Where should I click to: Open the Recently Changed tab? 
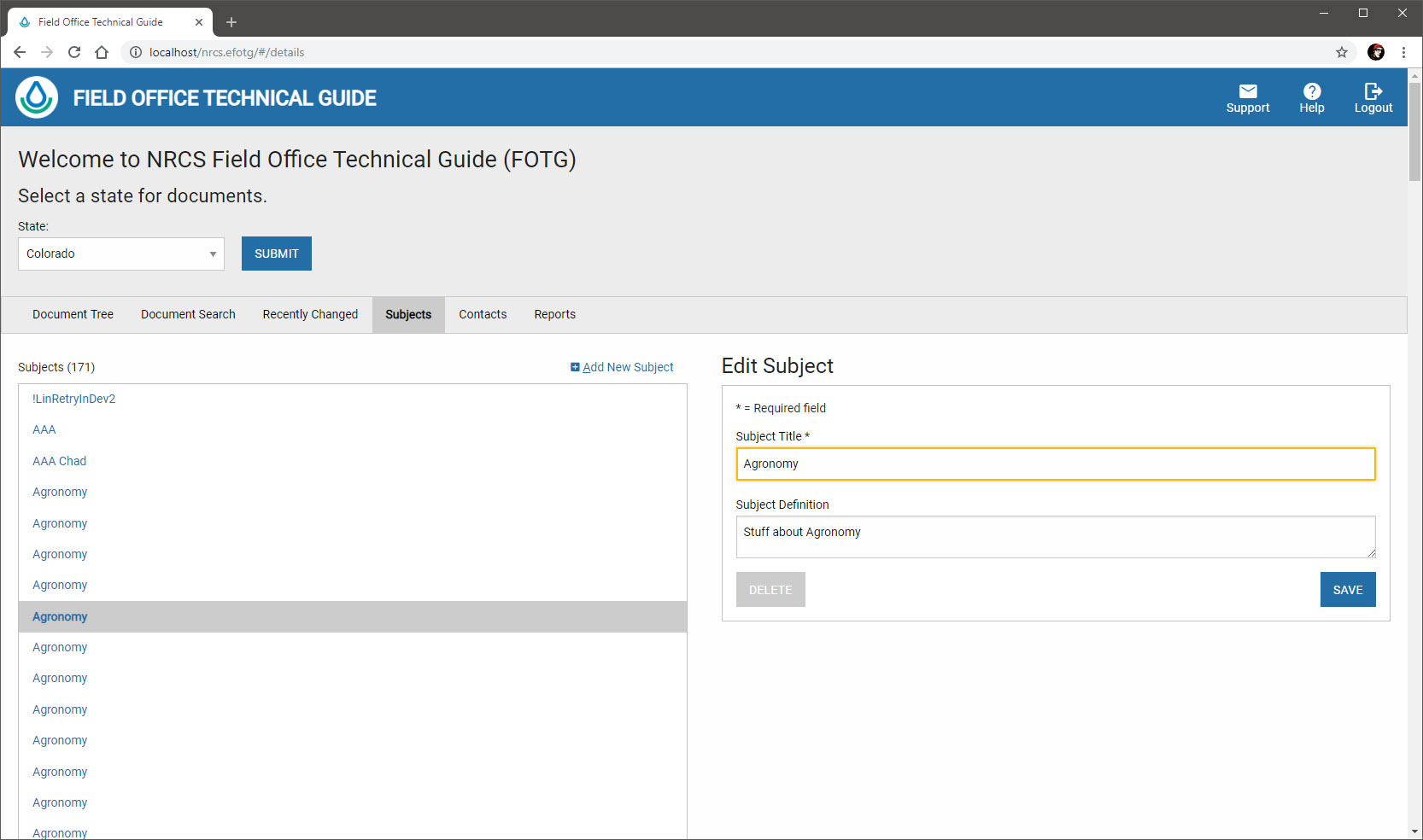[x=310, y=314]
